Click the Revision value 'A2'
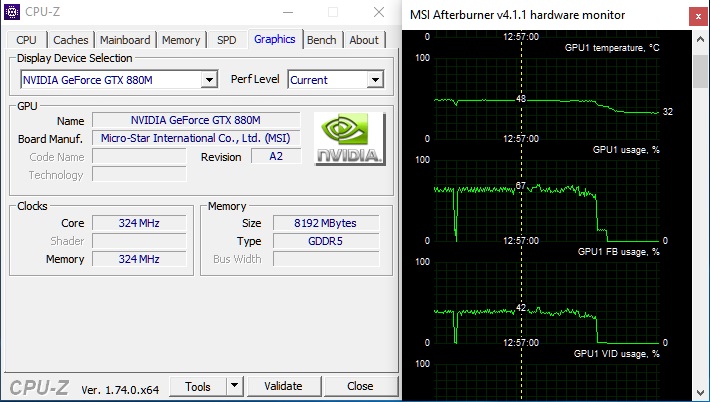The height and width of the screenshot is (402, 711). pos(276,156)
